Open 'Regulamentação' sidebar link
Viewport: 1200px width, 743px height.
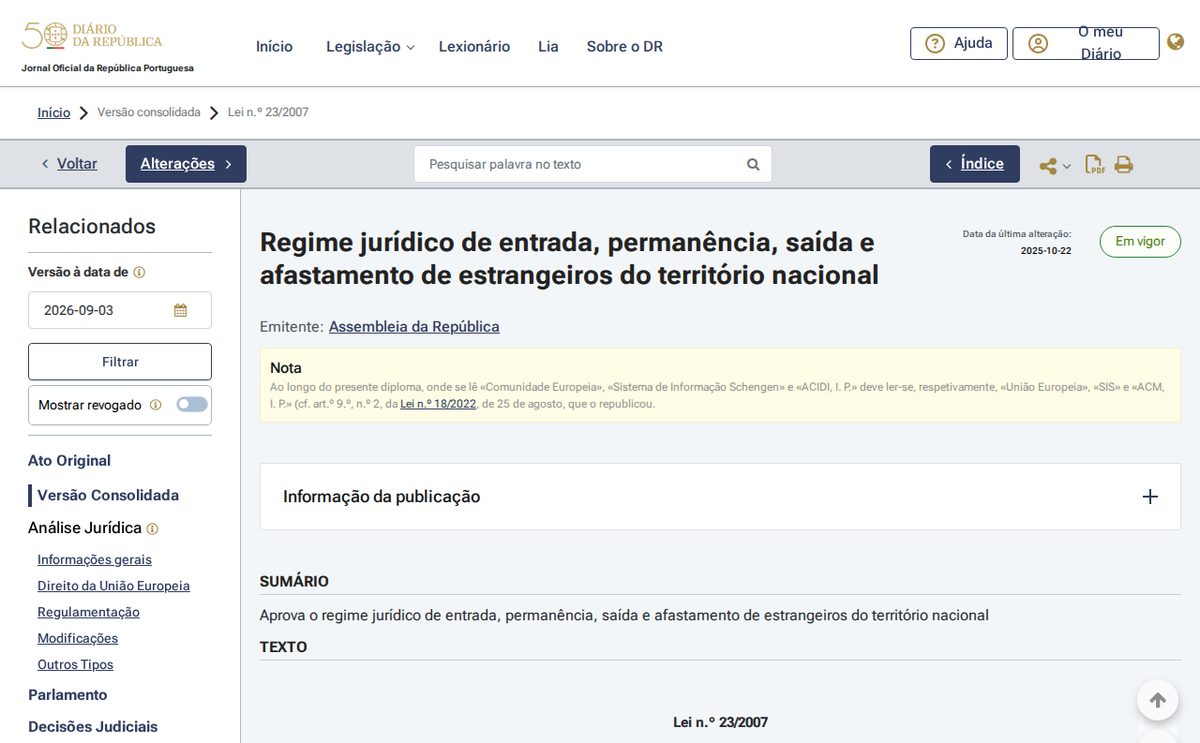click(88, 612)
